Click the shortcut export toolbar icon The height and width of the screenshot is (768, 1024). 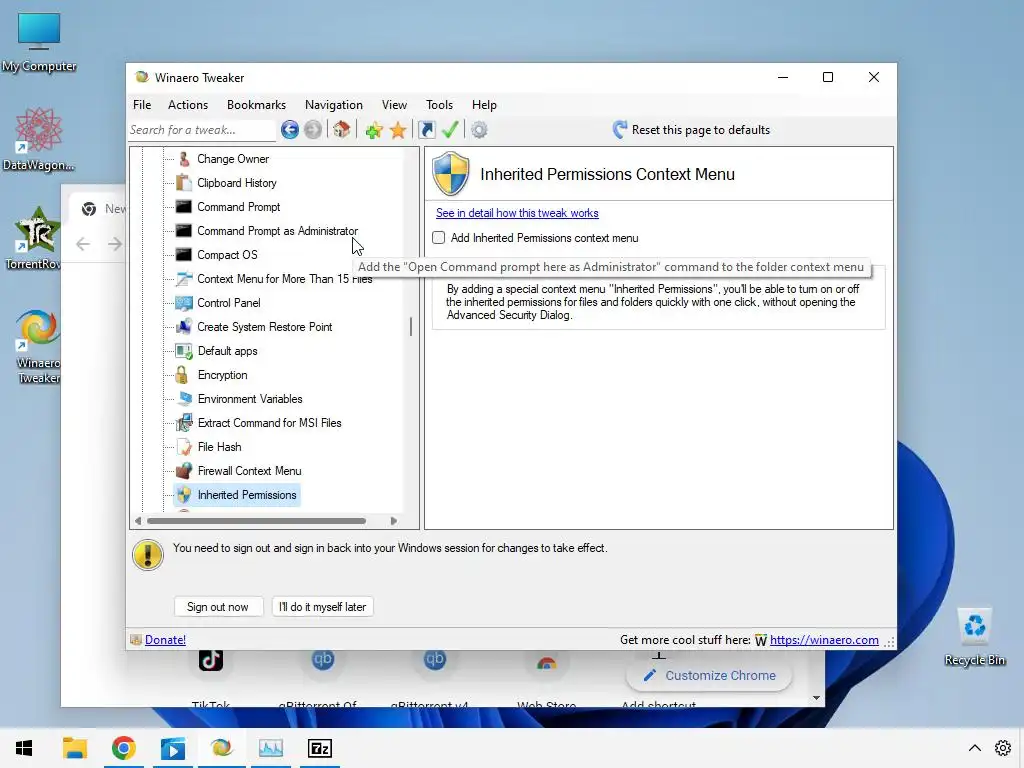(426, 130)
